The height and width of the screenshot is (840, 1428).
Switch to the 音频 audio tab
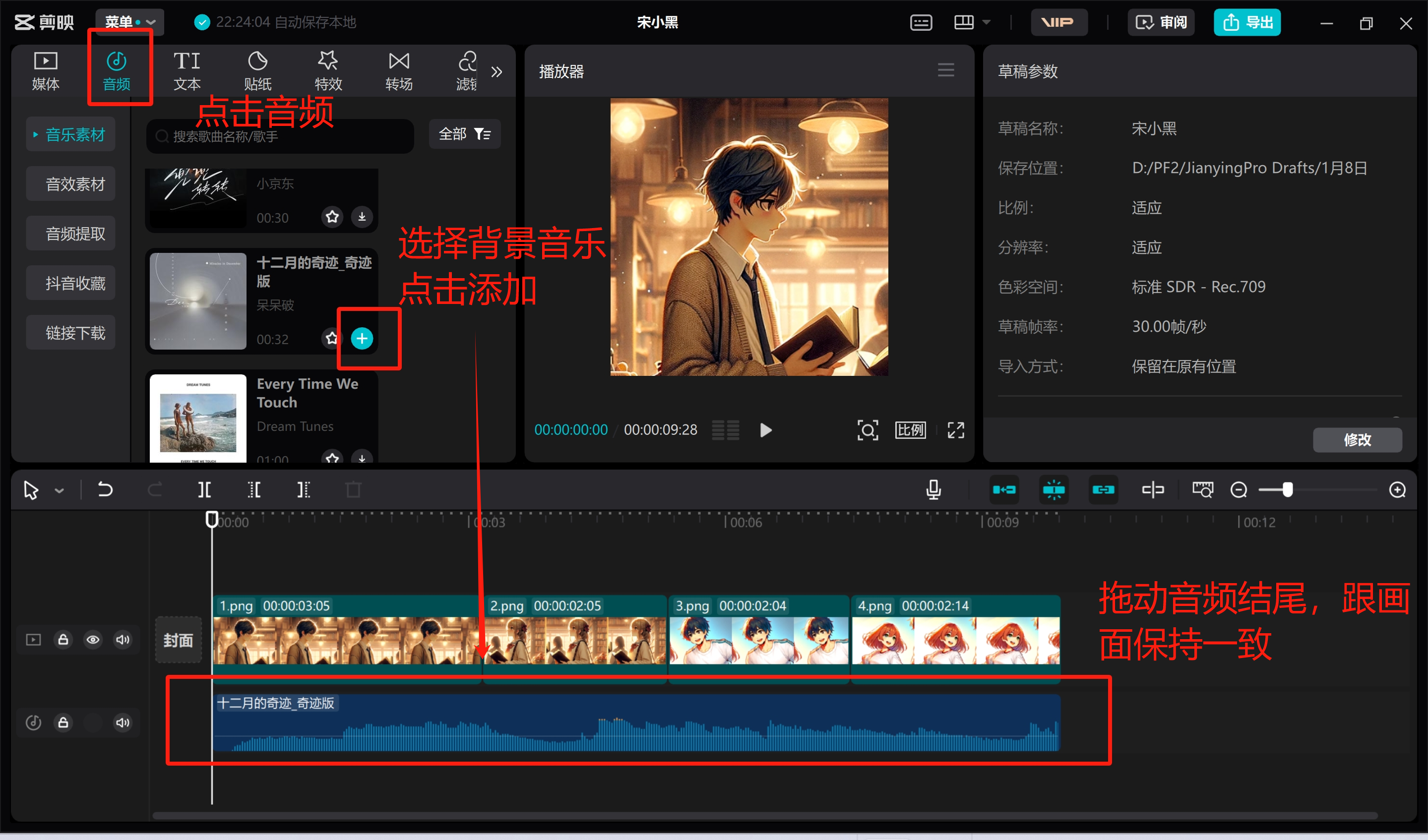117,71
